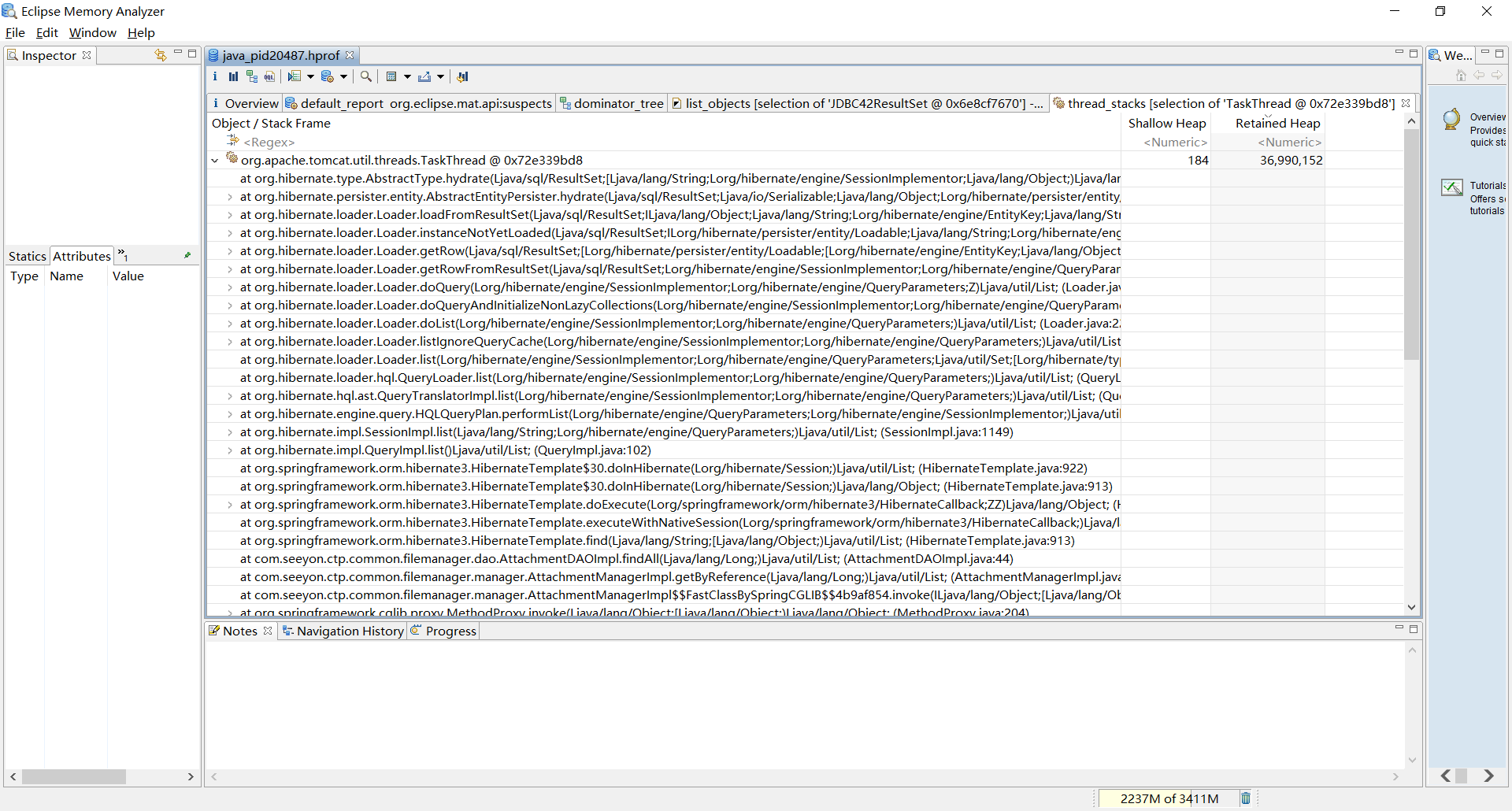Expand the QueryImpl.list stack frame
Viewport: 1512px width, 811px height.
(229, 450)
